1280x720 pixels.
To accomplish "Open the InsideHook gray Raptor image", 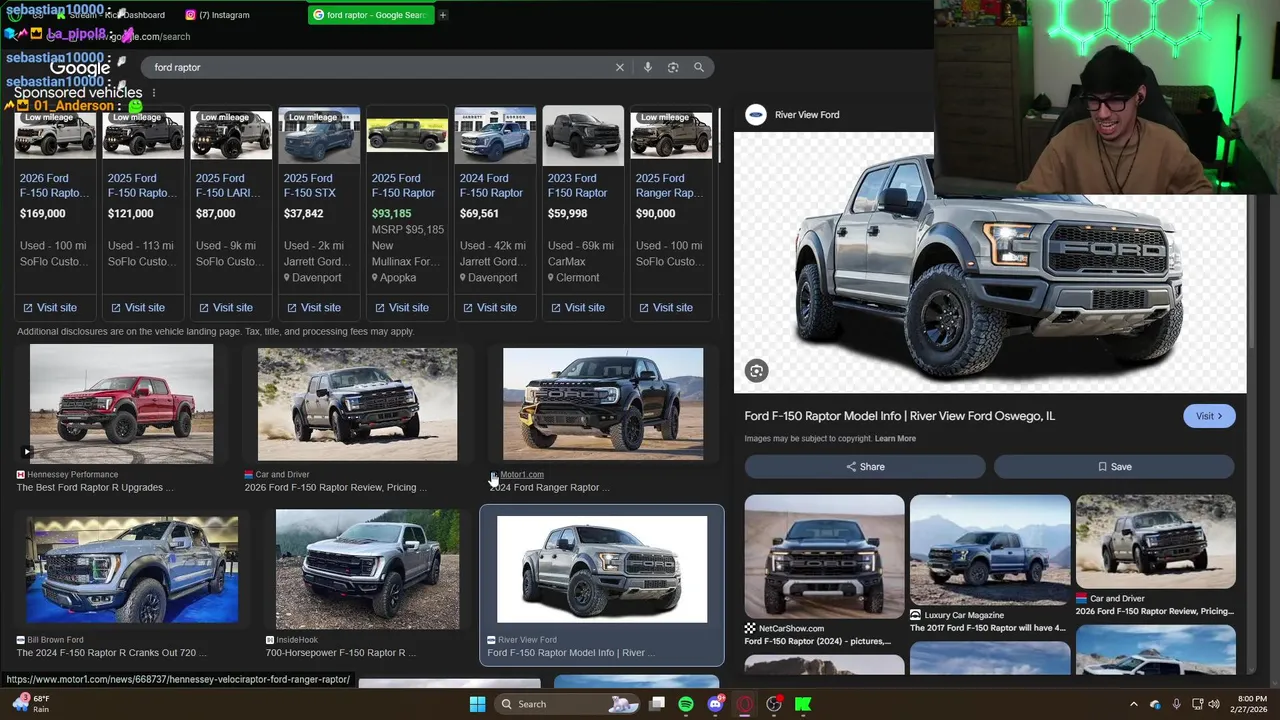I will 368,569.
